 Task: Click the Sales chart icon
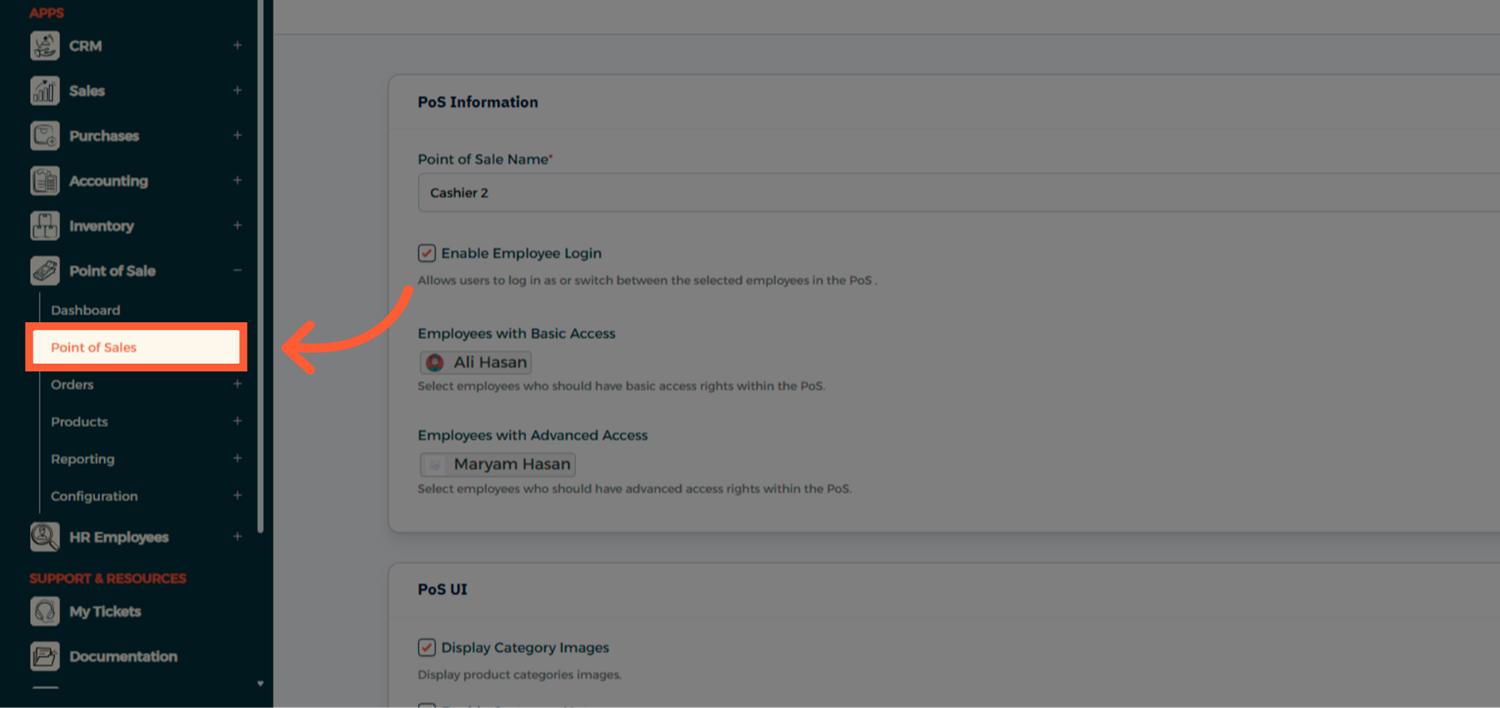45,91
